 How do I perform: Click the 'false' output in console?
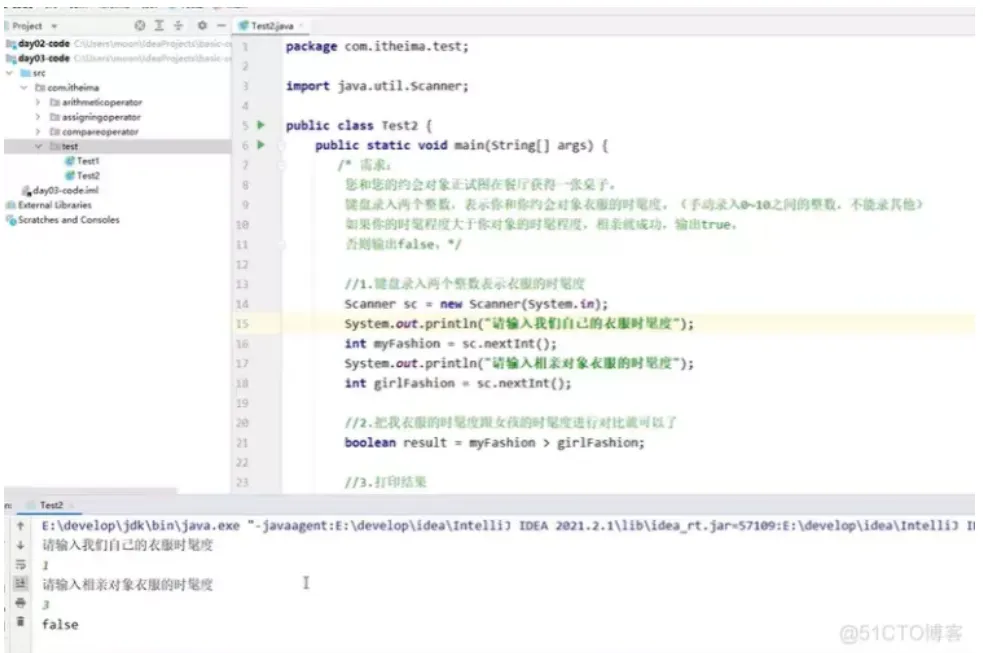[x=60, y=624]
